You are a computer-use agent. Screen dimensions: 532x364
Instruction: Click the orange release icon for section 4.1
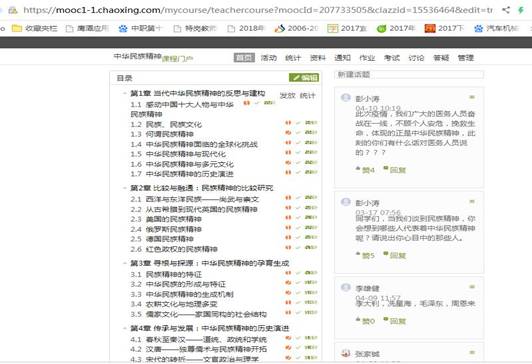(288, 338)
